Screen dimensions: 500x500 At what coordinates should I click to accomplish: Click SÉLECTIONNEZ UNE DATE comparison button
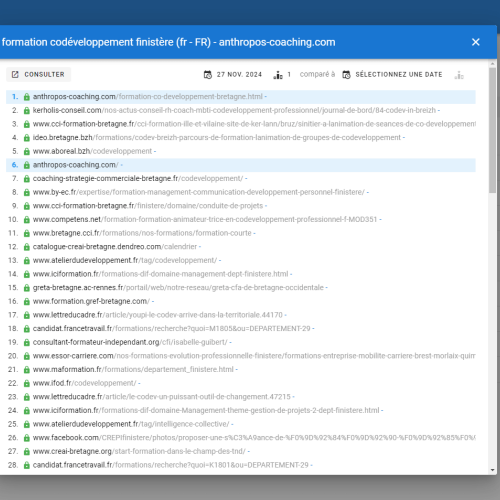pos(393,74)
